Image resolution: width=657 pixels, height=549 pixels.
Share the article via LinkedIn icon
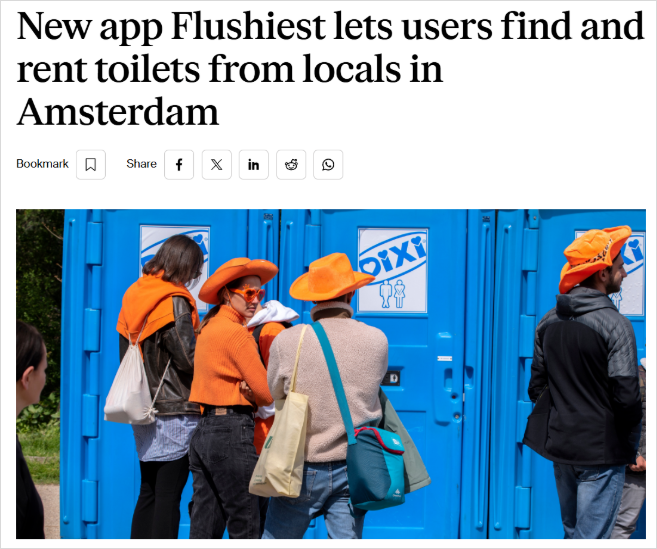click(253, 164)
